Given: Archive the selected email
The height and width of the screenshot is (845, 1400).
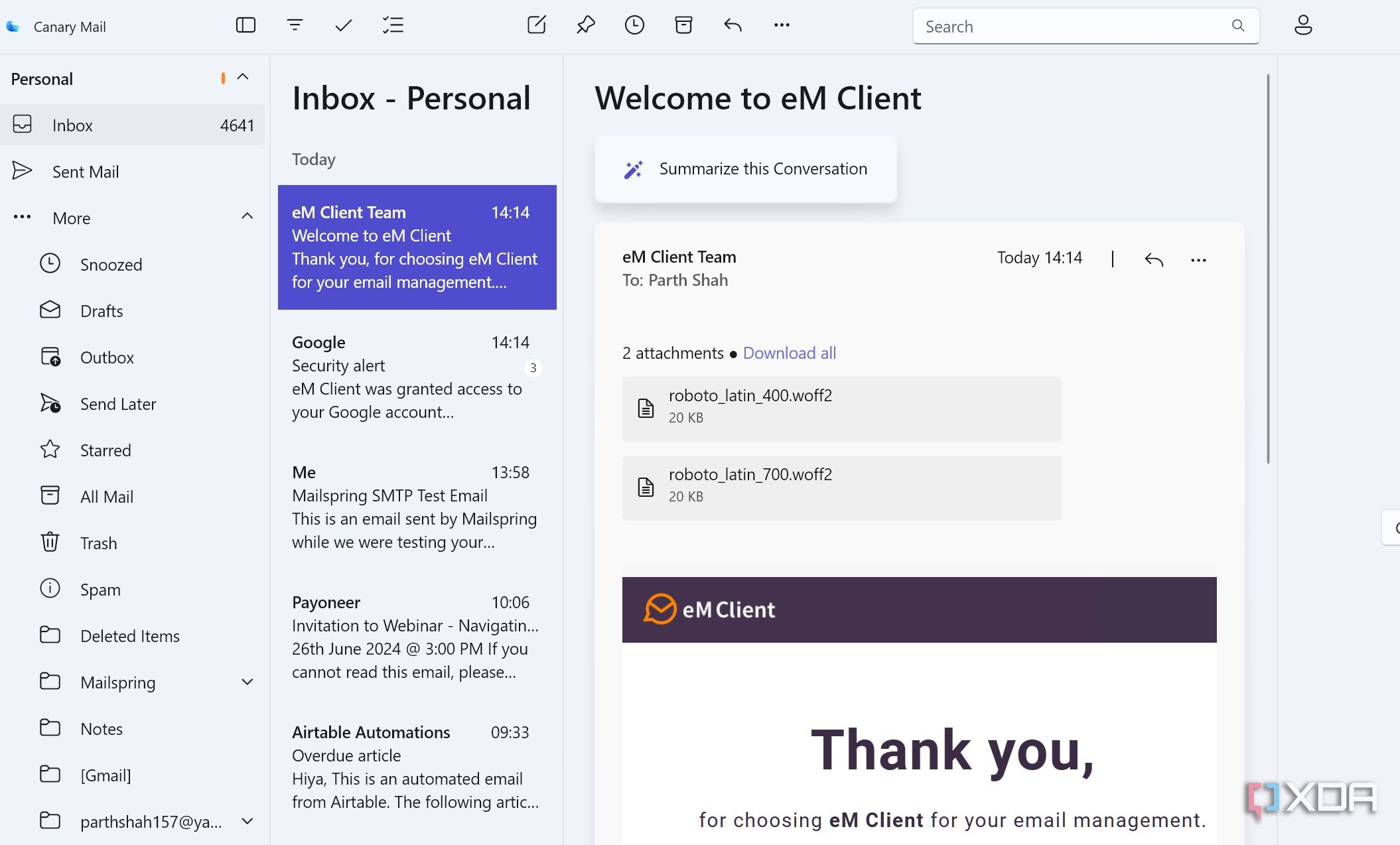Looking at the screenshot, I should coord(683,25).
